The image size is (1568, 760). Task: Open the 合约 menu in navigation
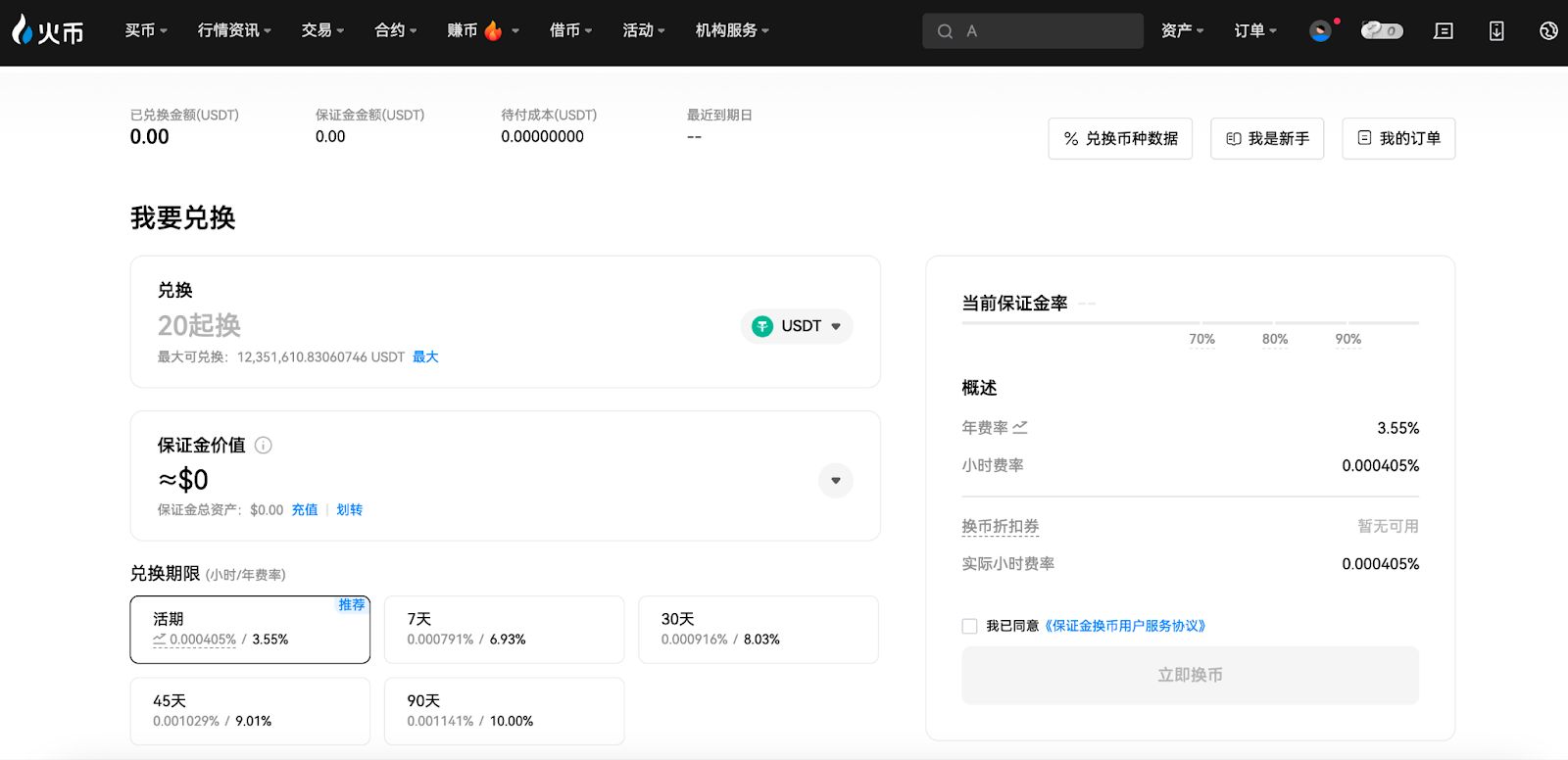[x=395, y=31]
